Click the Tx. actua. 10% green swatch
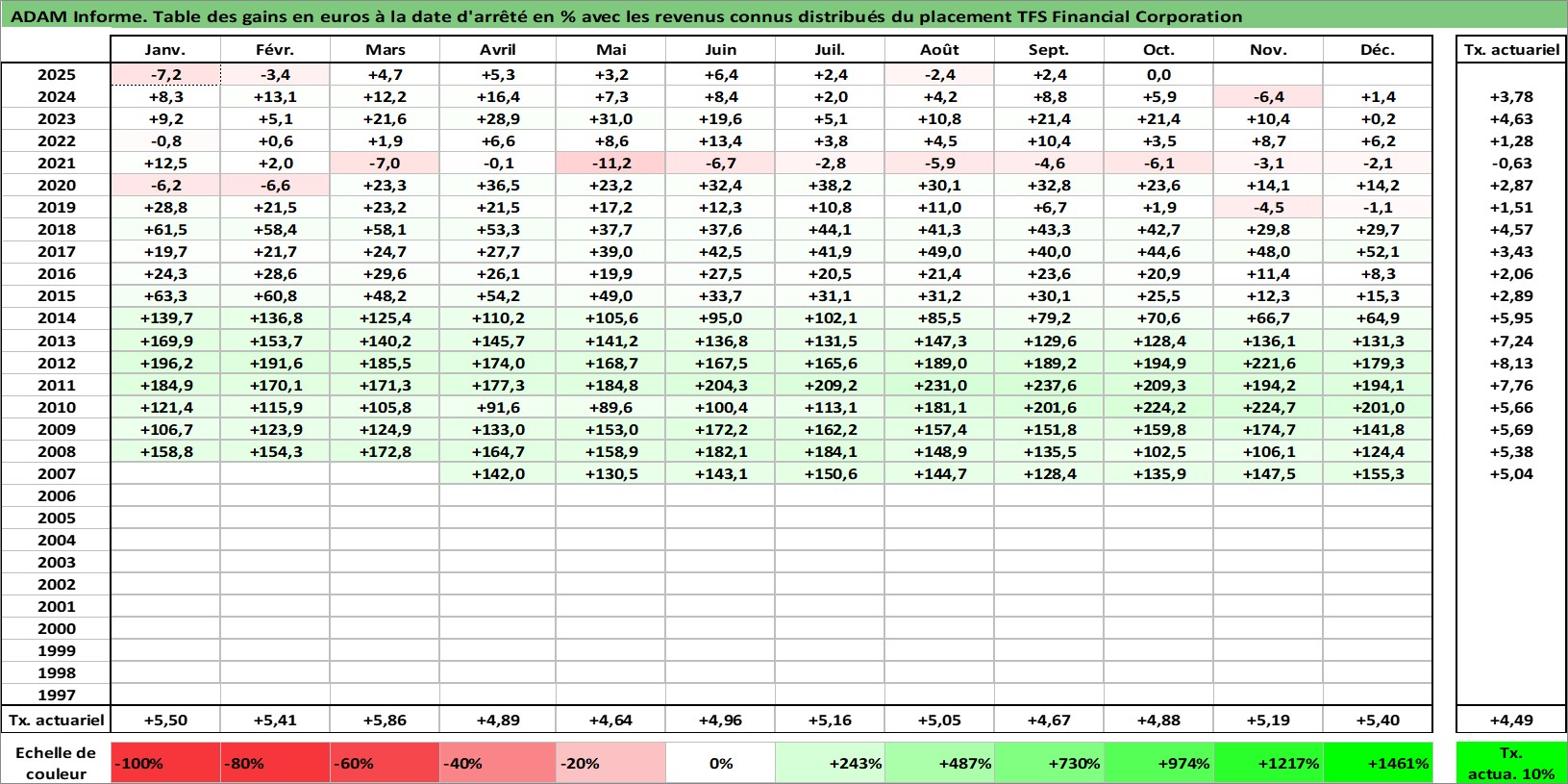1568x784 pixels. pyautogui.click(x=1511, y=762)
